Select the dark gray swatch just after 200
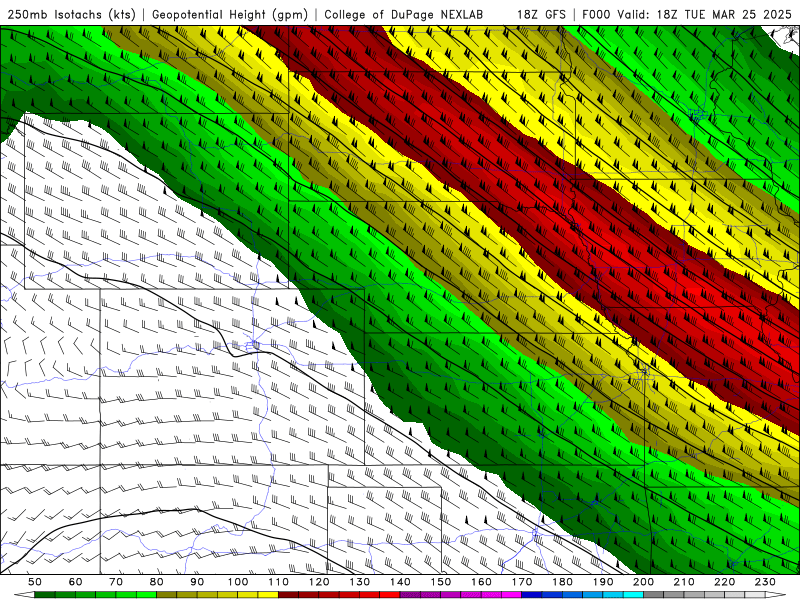Screen dimensions: 800x600 pyautogui.click(x=654, y=595)
